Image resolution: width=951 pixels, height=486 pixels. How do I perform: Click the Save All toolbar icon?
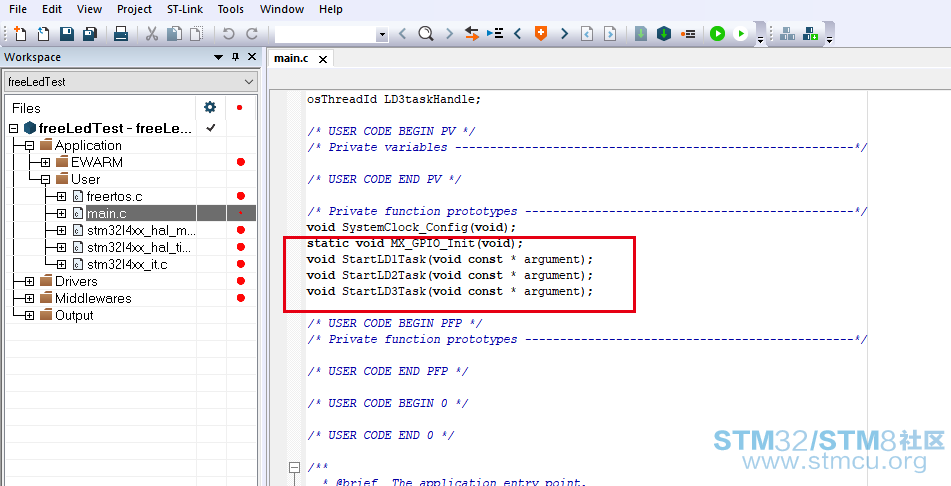pos(89,34)
